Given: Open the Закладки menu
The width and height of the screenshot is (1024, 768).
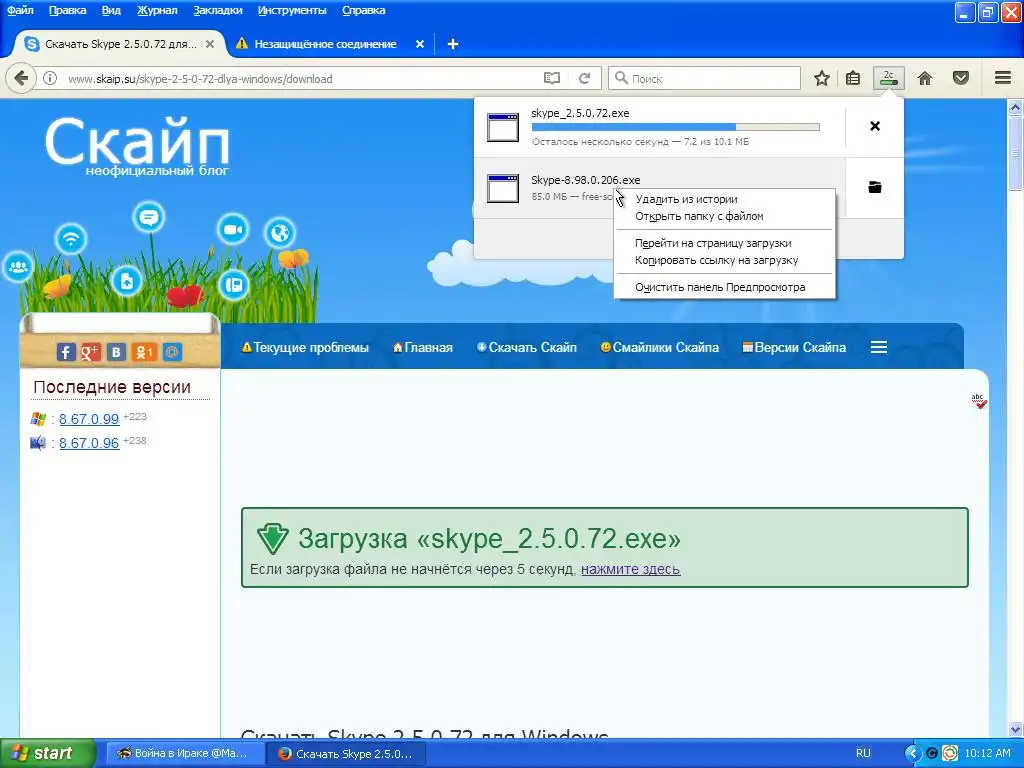Looking at the screenshot, I should [x=217, y=10].
